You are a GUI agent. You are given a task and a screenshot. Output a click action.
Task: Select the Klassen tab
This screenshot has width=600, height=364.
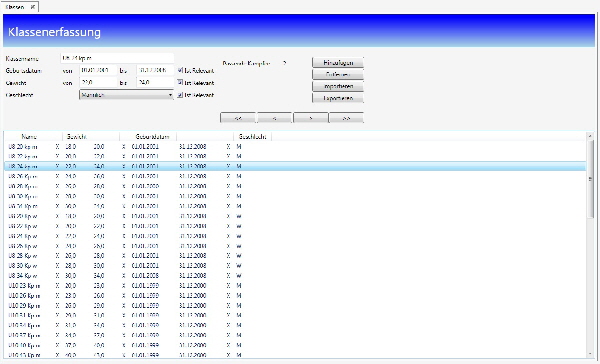click(15, 7)
